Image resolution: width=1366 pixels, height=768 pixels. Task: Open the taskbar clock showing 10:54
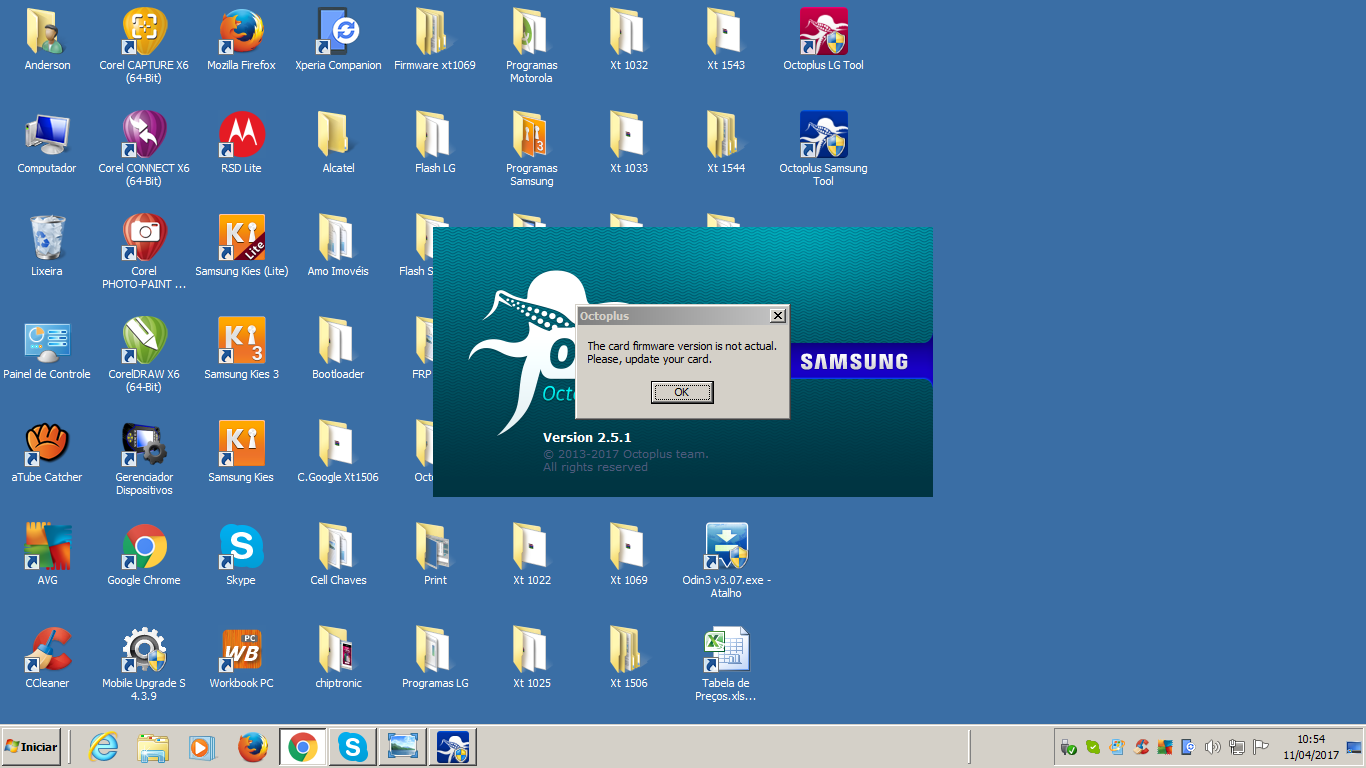pos(1311,747)
